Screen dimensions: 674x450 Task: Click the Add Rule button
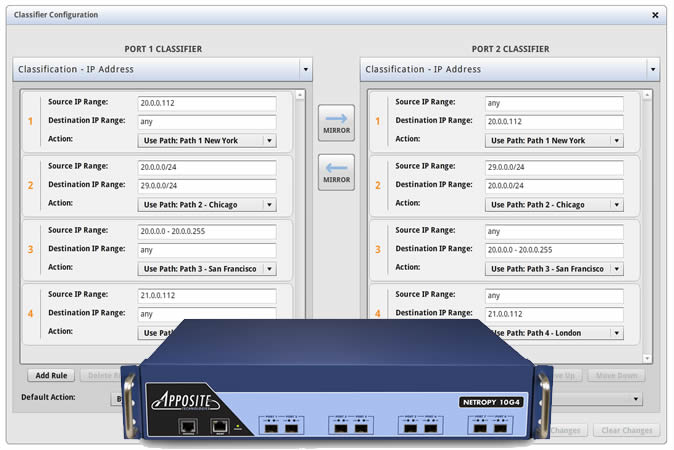tap(50, 376)
